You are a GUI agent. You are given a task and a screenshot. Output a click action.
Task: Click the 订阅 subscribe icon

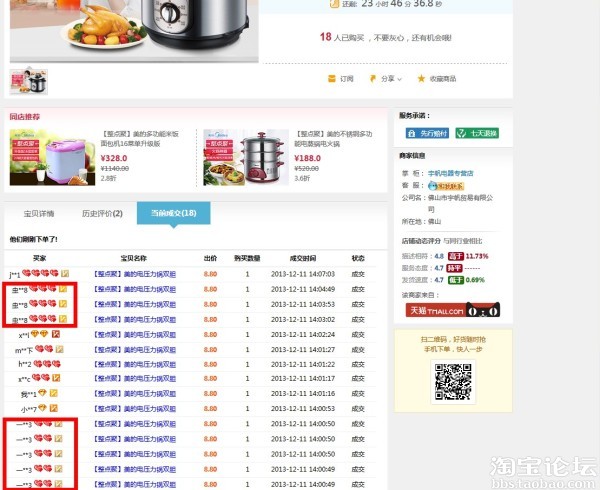point(332,79)
